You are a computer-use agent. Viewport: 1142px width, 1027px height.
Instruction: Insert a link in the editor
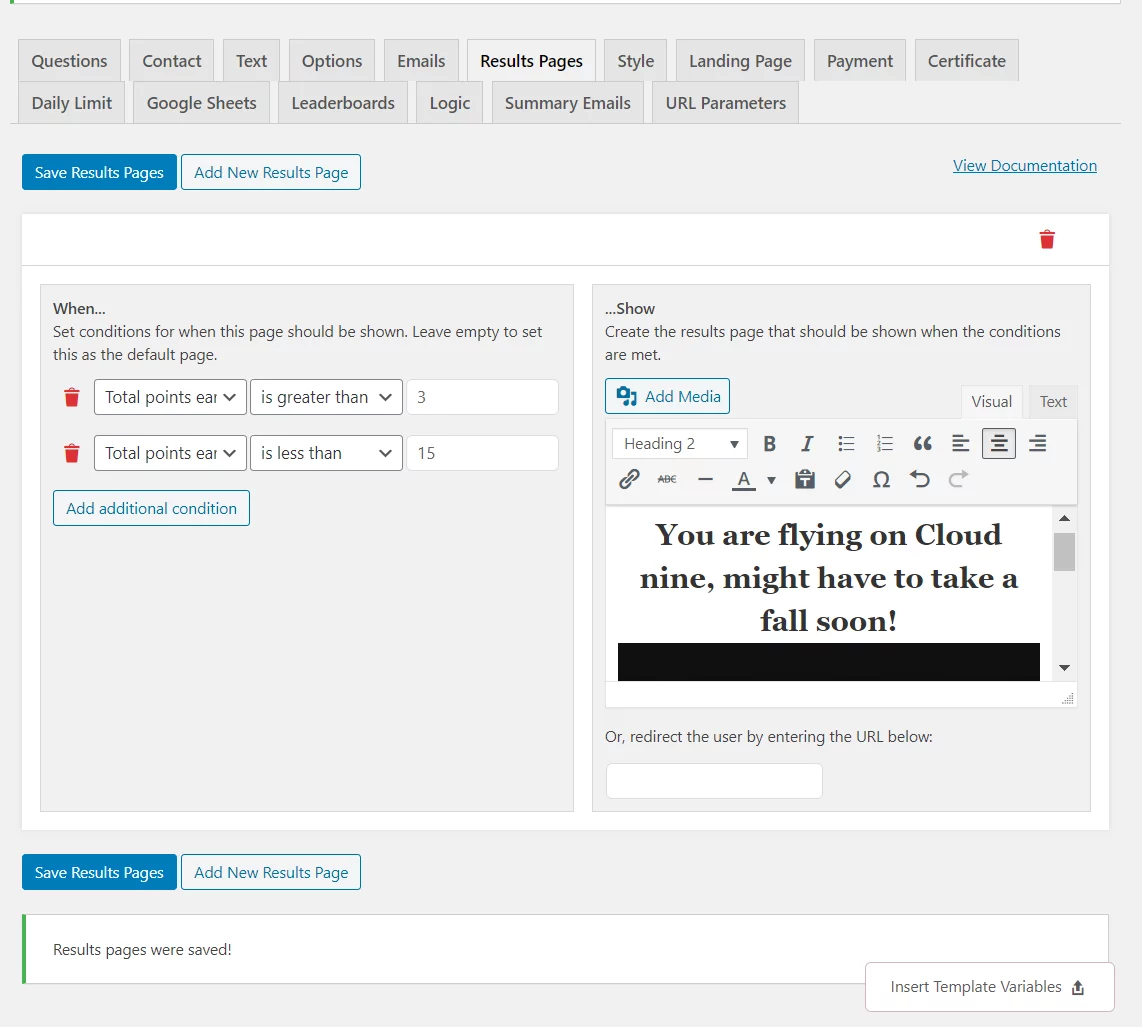[629, 479]
